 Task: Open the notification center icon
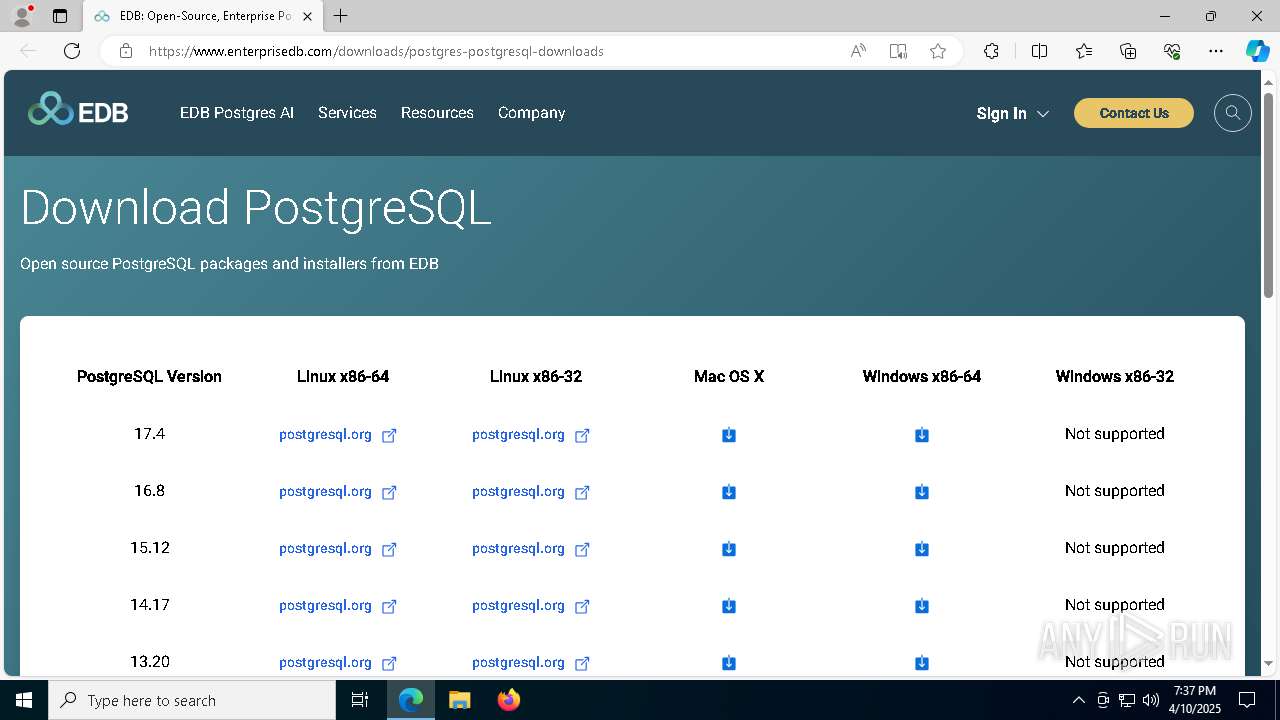1247,700
